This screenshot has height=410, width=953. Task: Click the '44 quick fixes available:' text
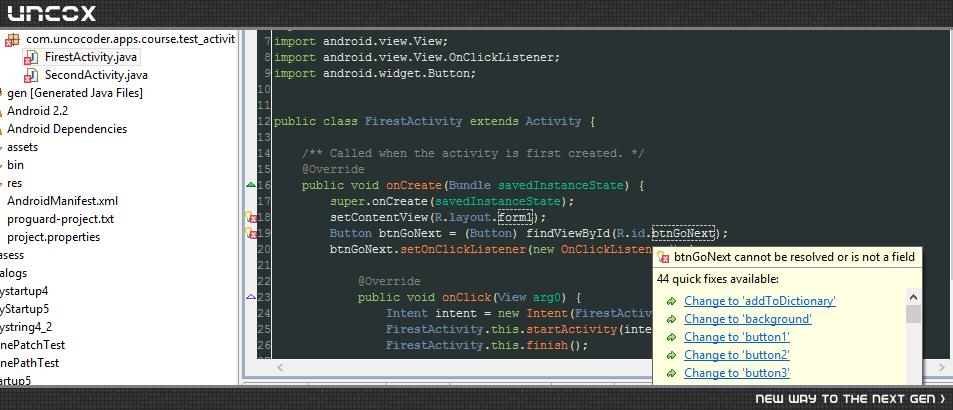pyautogui.click(x=718, y=279)
